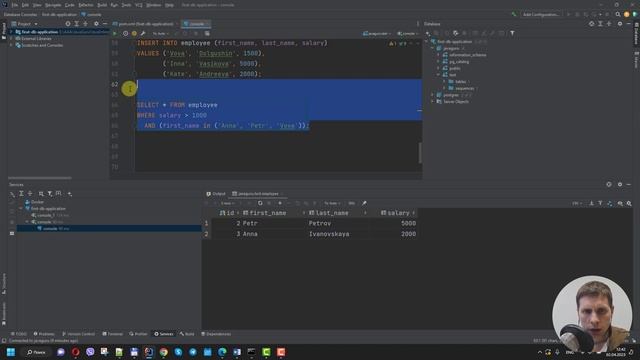Click the results grid search magnifier icon
The image size is (640, 360).
point(629,203)
